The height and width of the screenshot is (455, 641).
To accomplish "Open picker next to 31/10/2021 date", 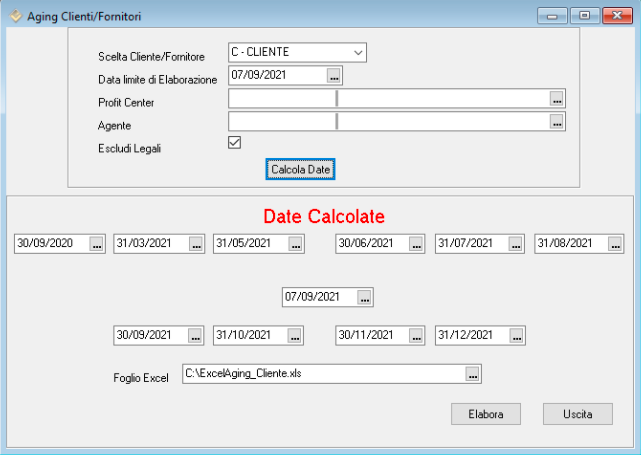I will [296, 335].
